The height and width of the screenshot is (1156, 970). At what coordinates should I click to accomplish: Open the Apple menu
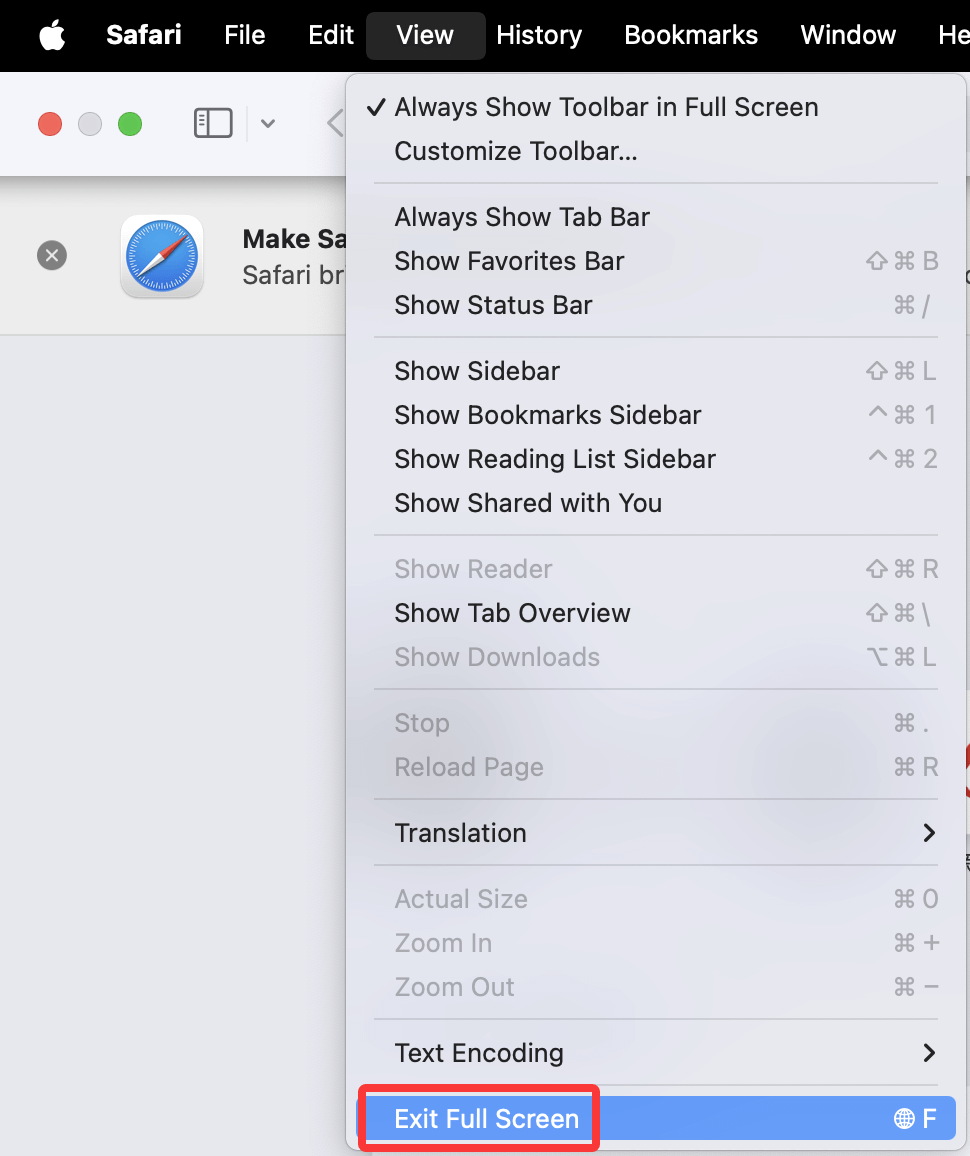click(50, 35)
